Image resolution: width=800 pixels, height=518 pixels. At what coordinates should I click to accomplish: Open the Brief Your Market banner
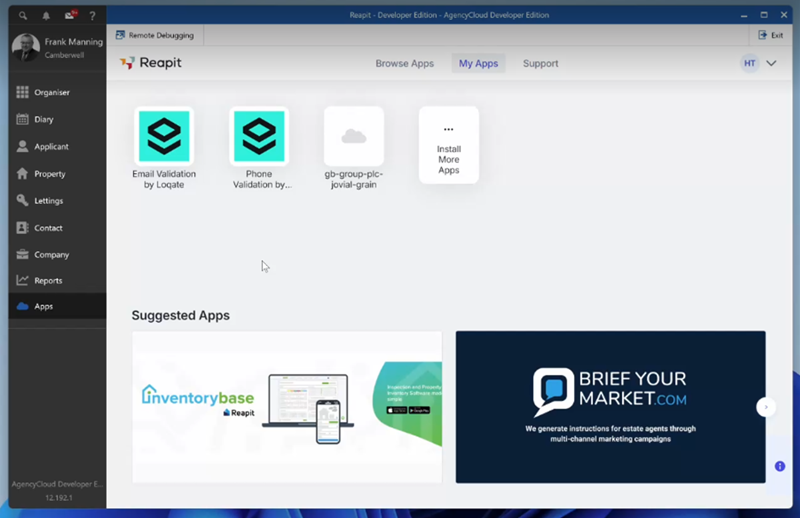(x=610, y=407)
